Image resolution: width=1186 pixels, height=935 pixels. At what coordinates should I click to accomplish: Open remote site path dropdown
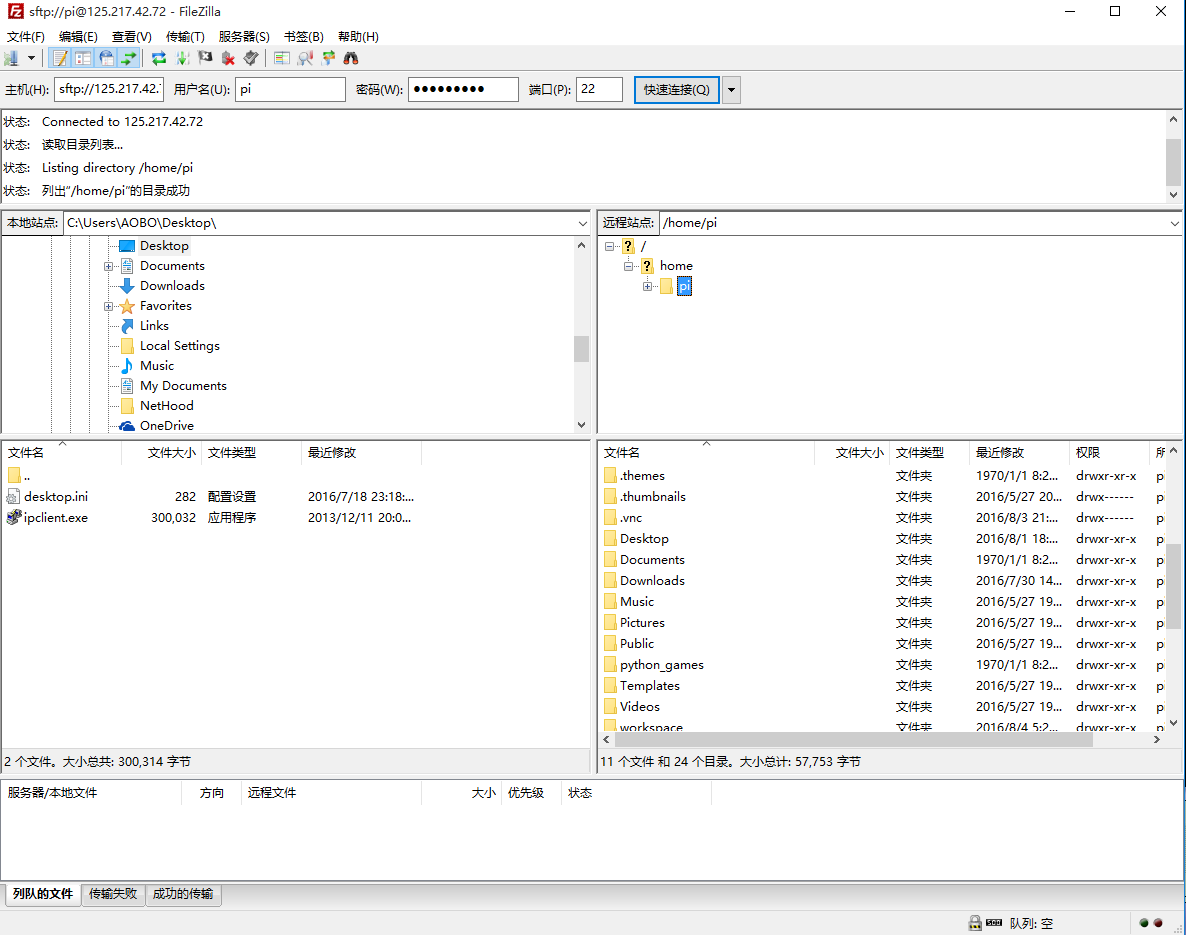(1174, 223)
